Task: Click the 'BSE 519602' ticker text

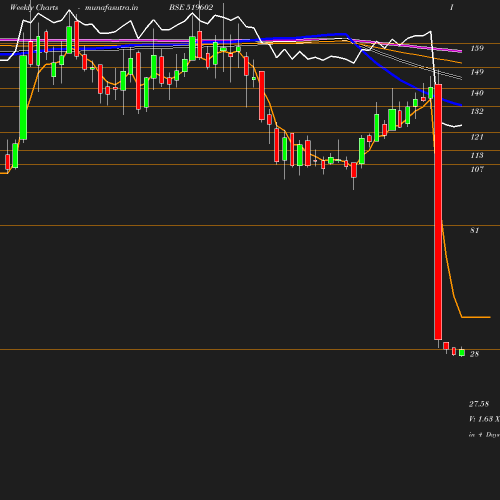Action: pyautogui.click(x=191, y=7)
